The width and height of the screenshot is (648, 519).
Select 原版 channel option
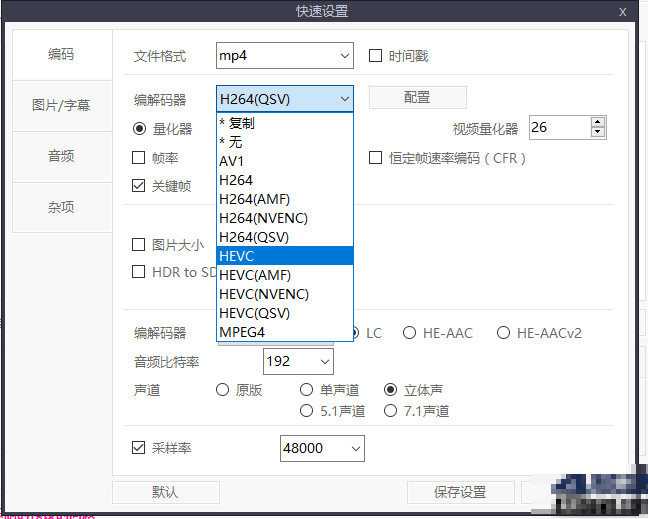pyautogui.click(x=222, y=390)
